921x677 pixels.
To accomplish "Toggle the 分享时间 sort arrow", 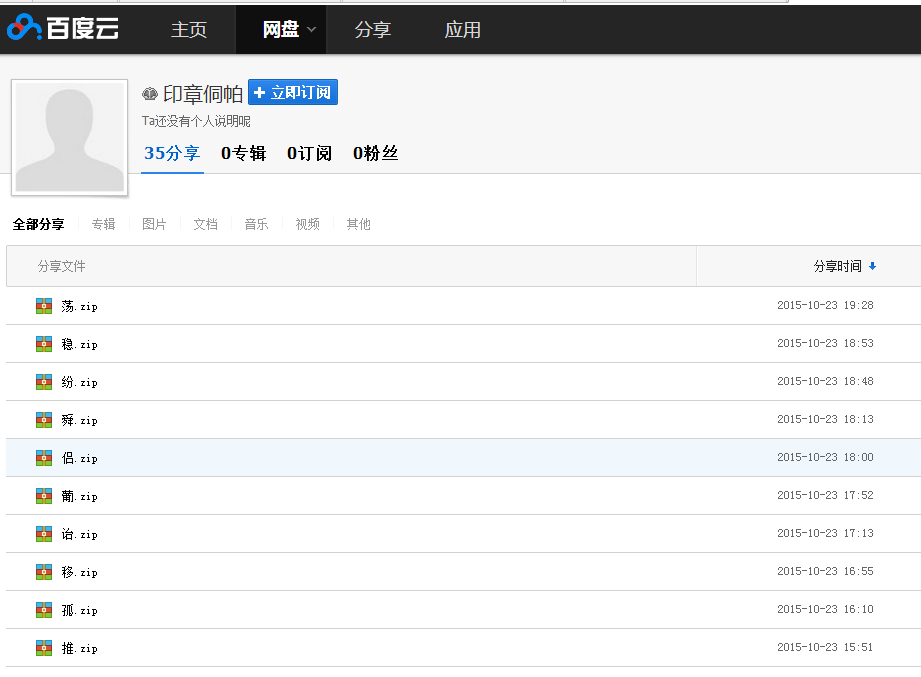I will click(872, 267).
